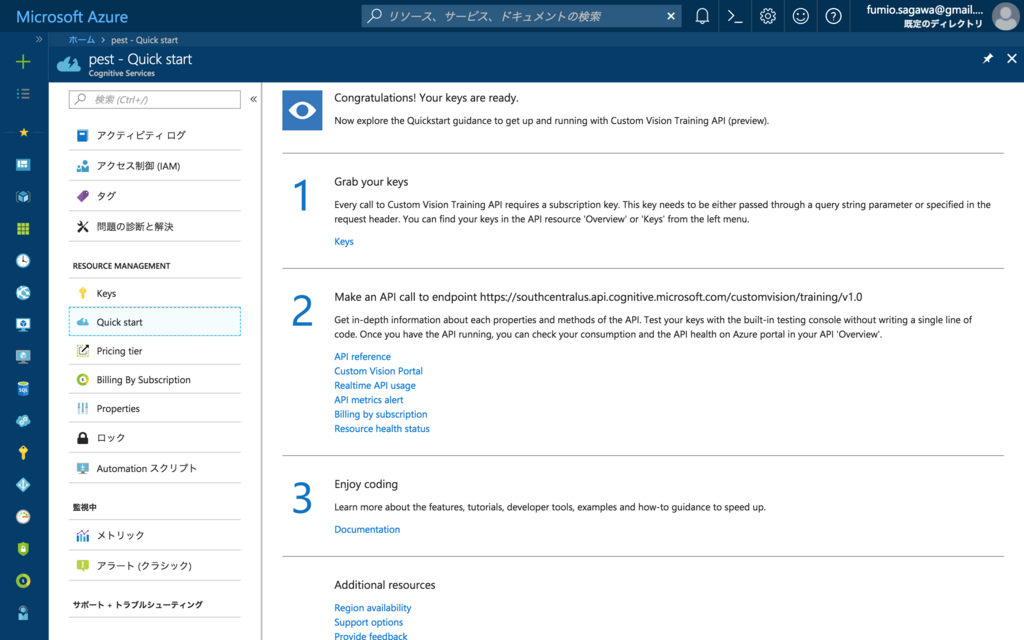Open the green circle cost management icon
Screen dimensions: 1024x640
click(x=24, y=581)
